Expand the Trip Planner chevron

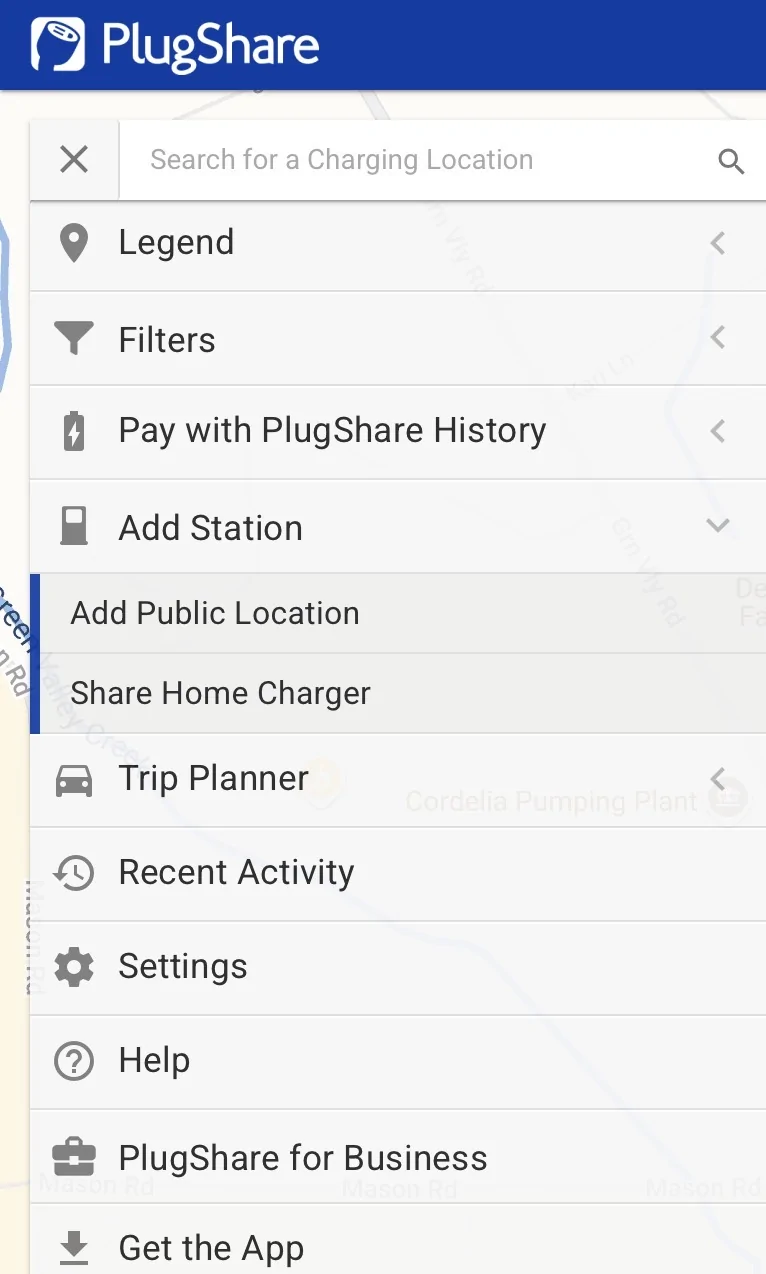[x=718, y=778]
